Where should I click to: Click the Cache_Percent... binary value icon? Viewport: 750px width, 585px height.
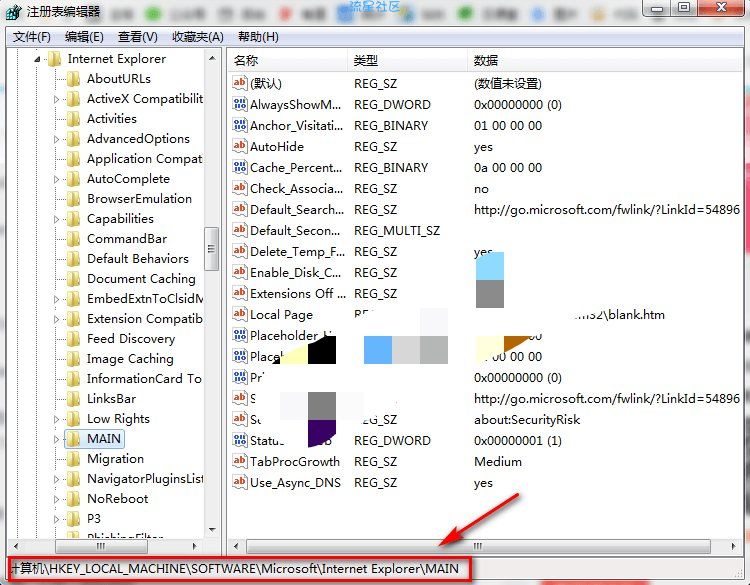(240, 167)
